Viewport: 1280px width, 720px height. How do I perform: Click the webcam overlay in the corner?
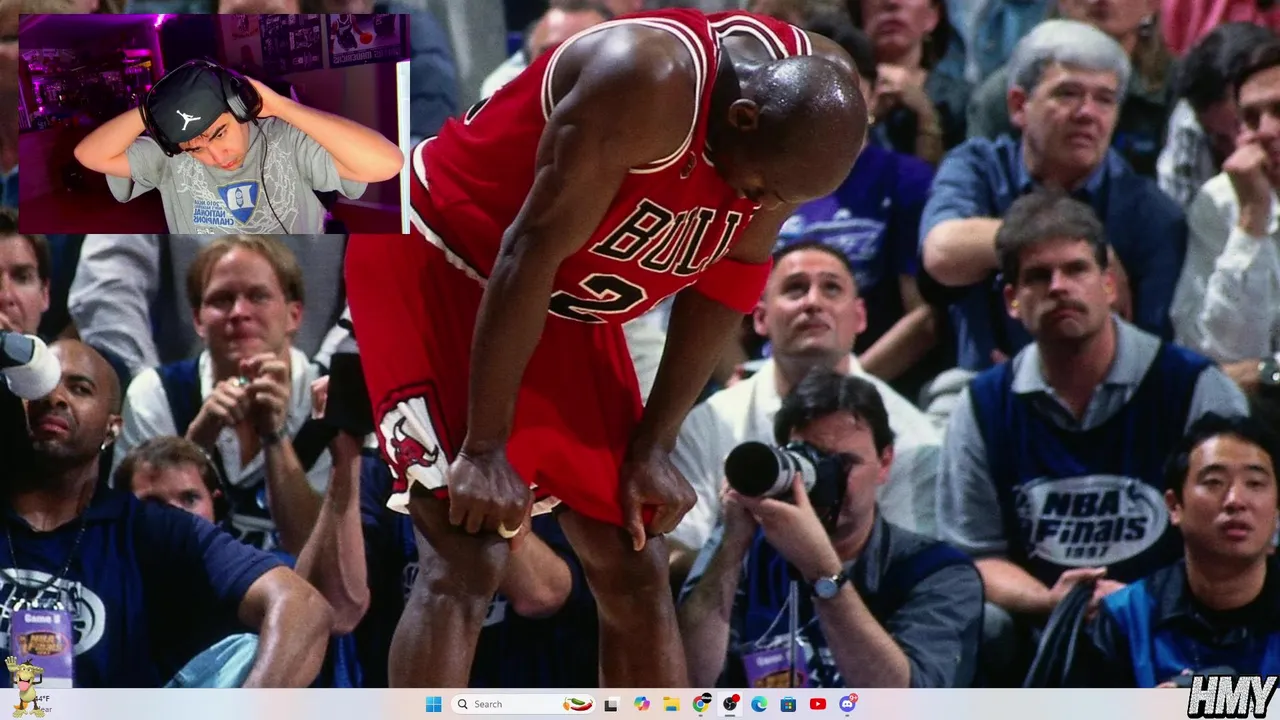point(214,124)
